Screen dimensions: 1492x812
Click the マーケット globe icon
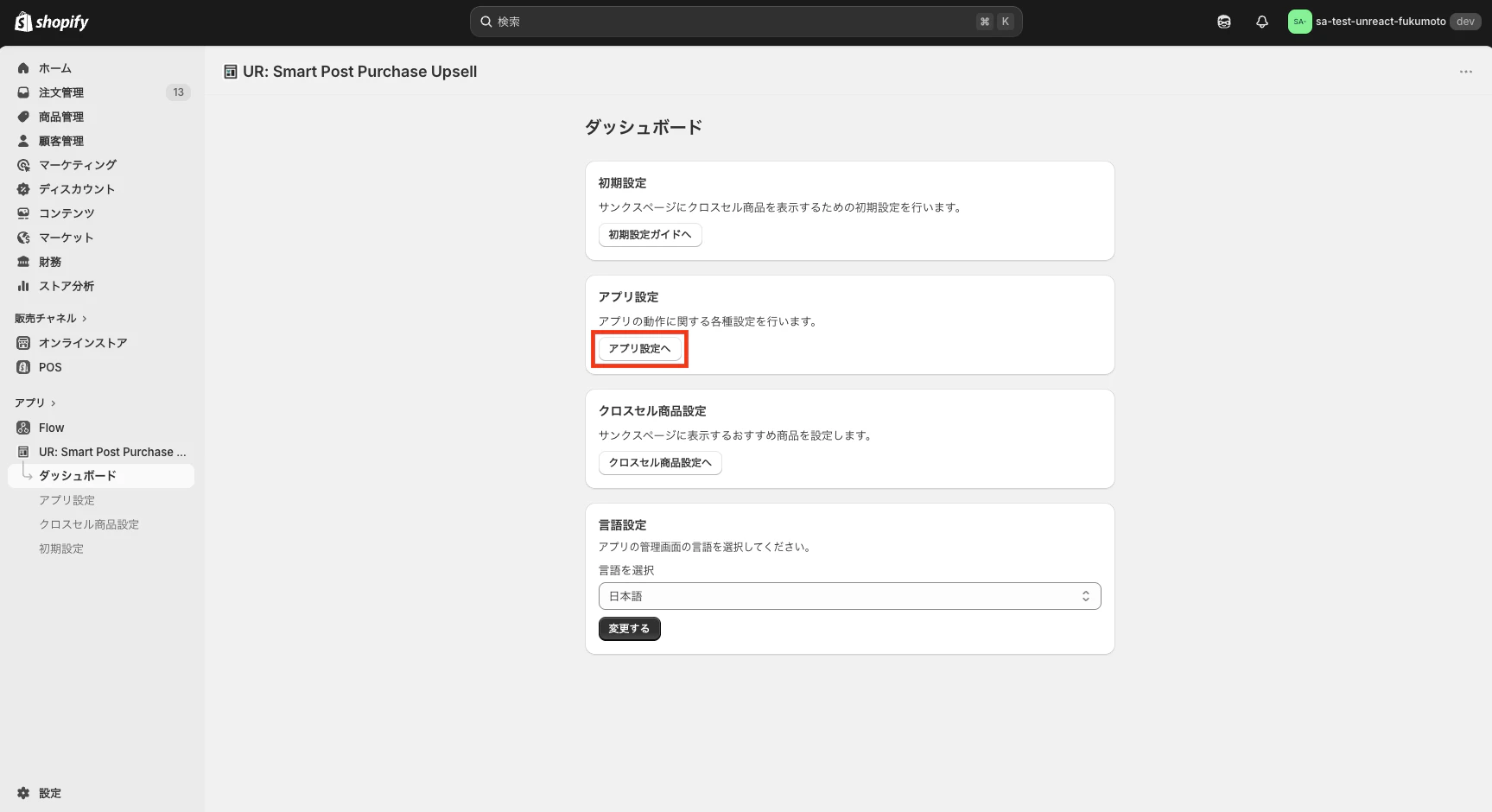[23, 238]
